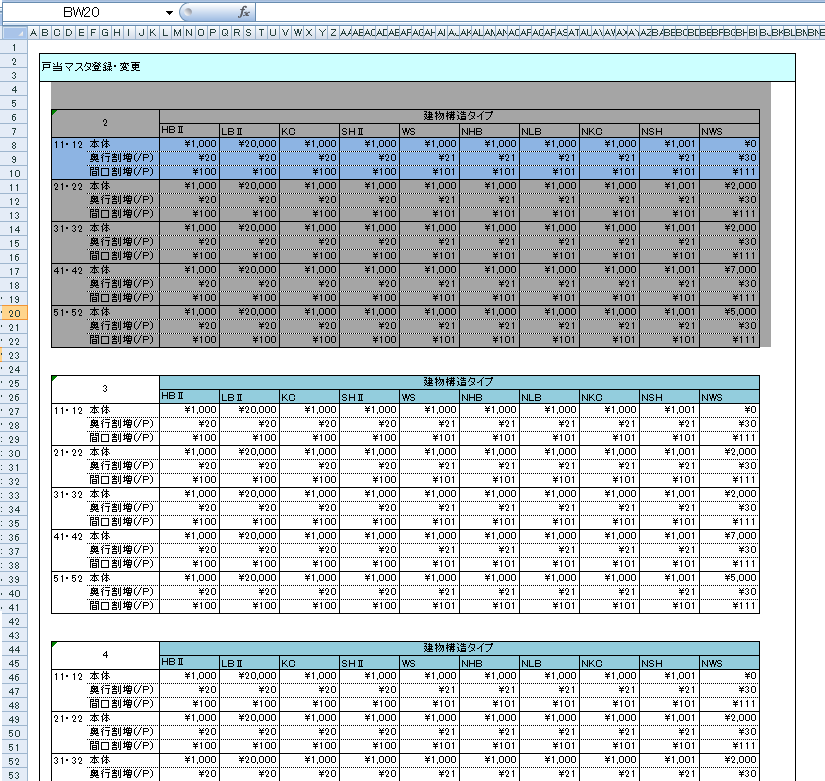Click the 51・52 本体 label in row 39
The image size is (825, 781).
[82, 578]
